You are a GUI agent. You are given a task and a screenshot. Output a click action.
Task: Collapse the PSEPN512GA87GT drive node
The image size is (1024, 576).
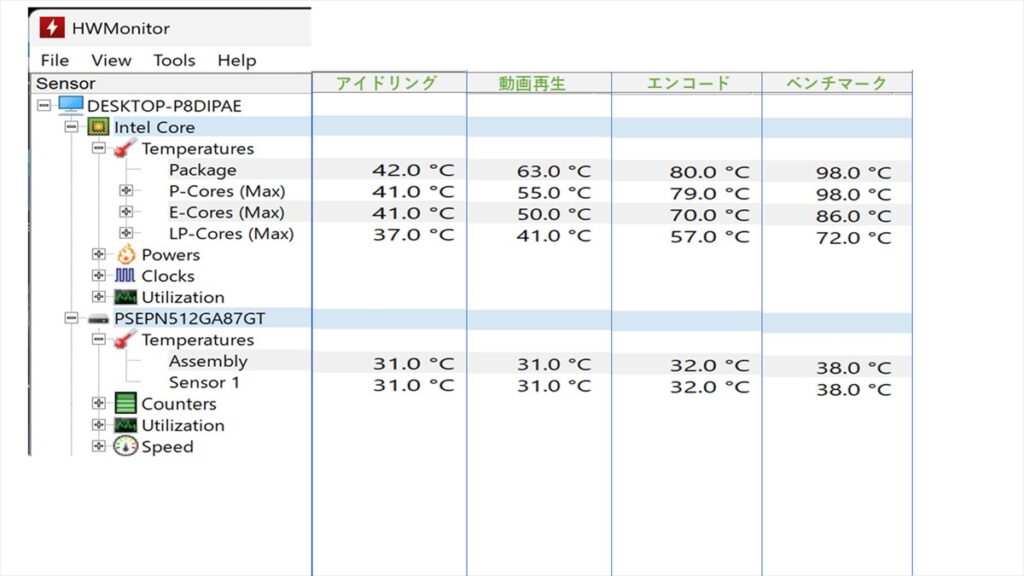[71, 318]
